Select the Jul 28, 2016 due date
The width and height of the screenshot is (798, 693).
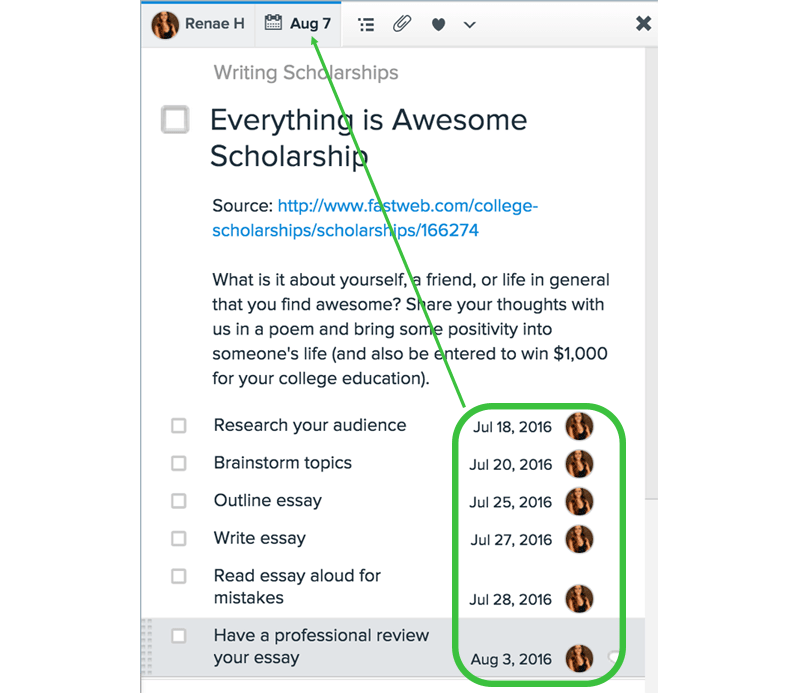pyautogui.click(x=510, y=599)
